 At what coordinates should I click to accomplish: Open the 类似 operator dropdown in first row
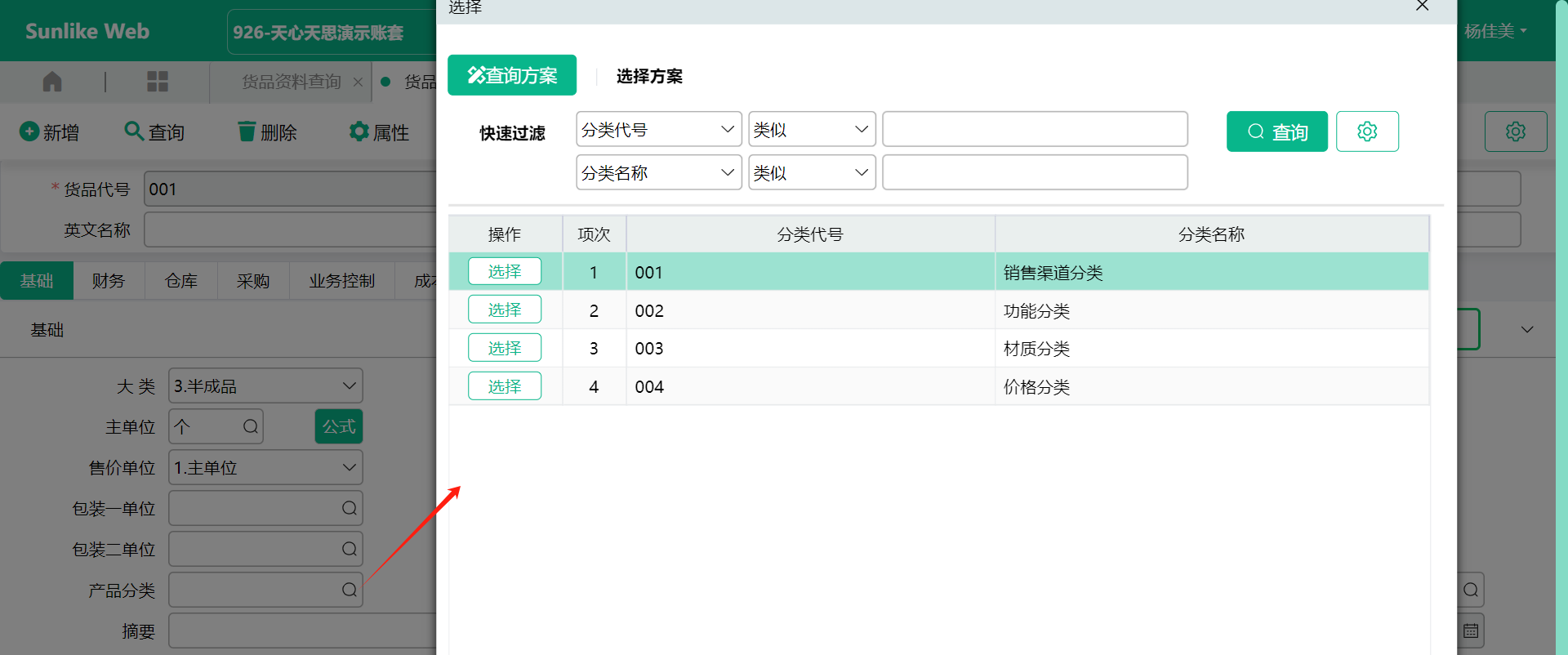(x=811, y=129)
